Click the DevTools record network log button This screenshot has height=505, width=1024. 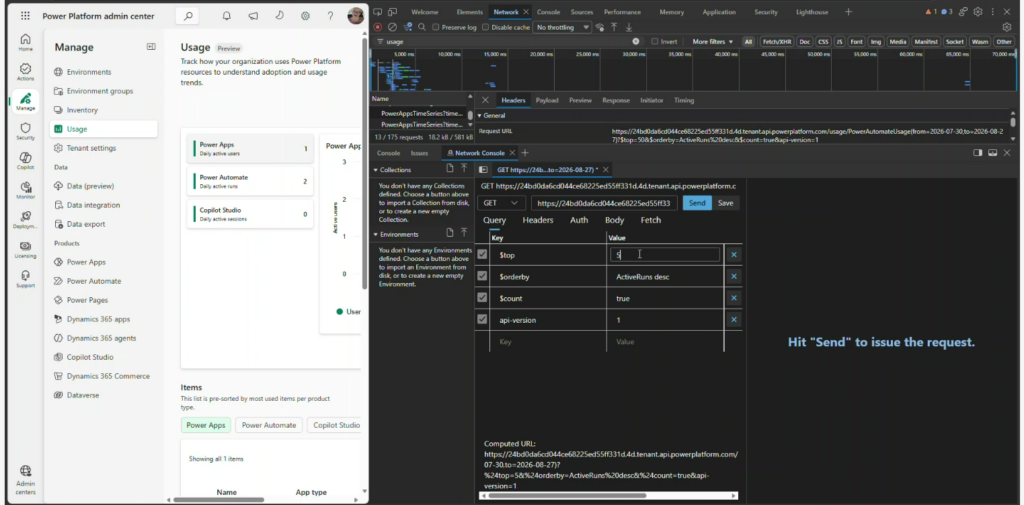pyautogui.click(x=378, y=27)
